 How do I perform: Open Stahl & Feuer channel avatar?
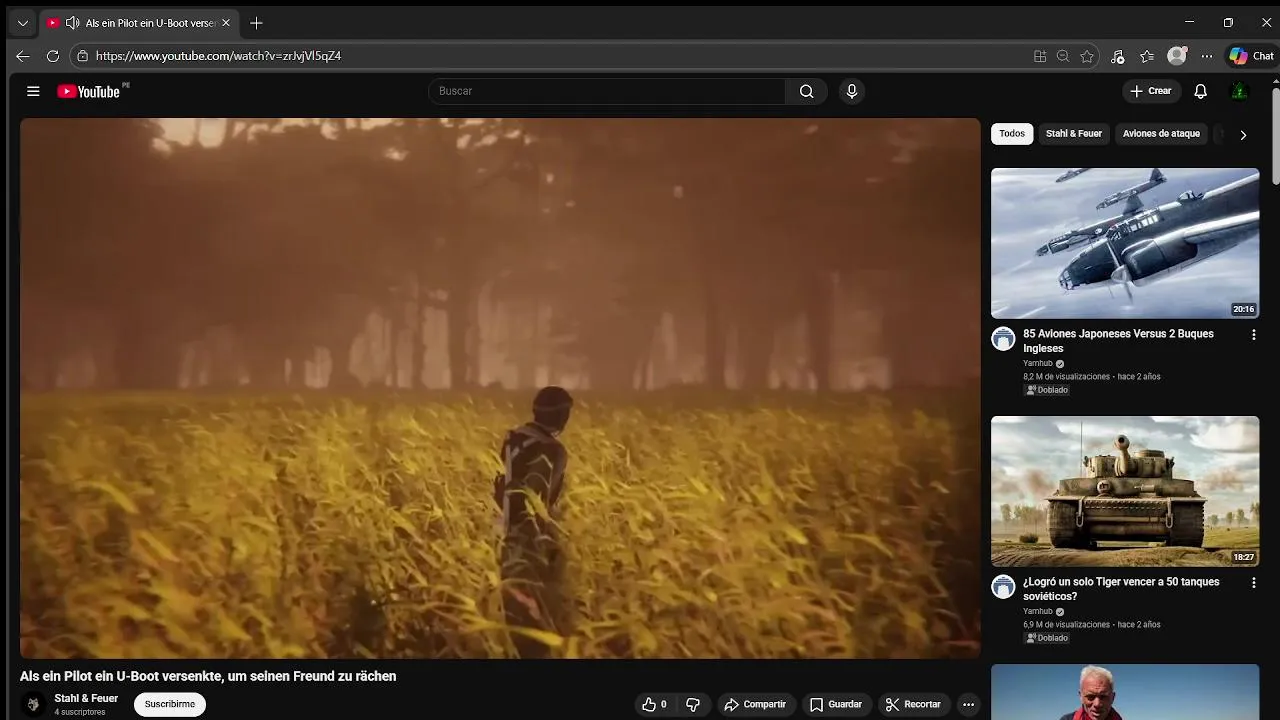[33, 704]
